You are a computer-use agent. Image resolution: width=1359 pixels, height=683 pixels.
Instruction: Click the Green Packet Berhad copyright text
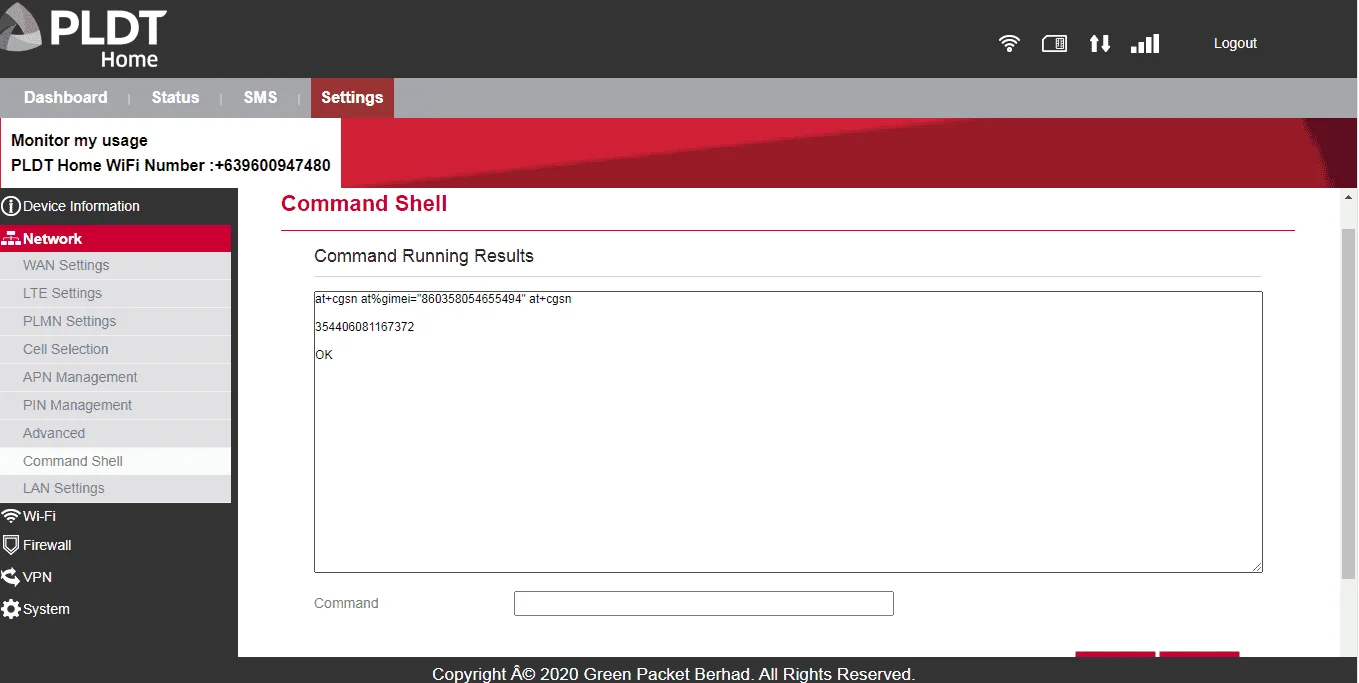point(673,674)
